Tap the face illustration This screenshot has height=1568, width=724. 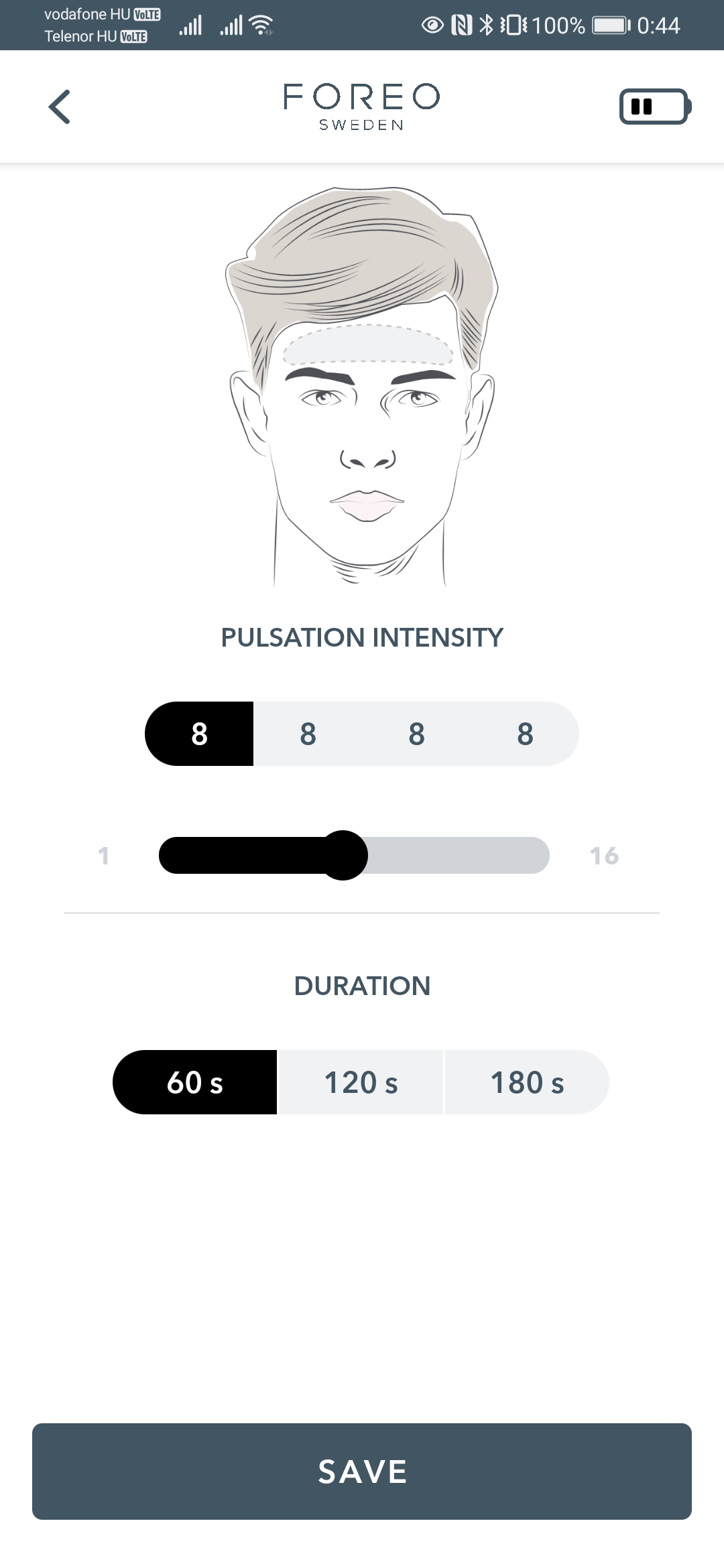coord(362,387)
